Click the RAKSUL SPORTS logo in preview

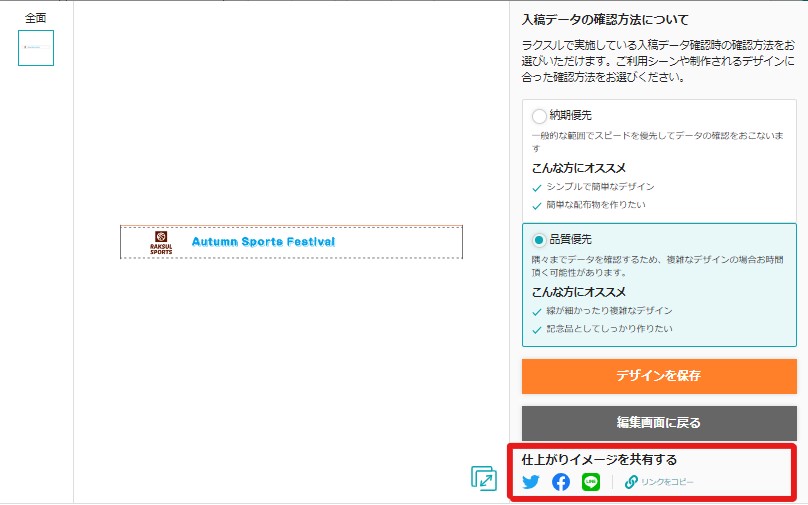click(x=161, y=242)
